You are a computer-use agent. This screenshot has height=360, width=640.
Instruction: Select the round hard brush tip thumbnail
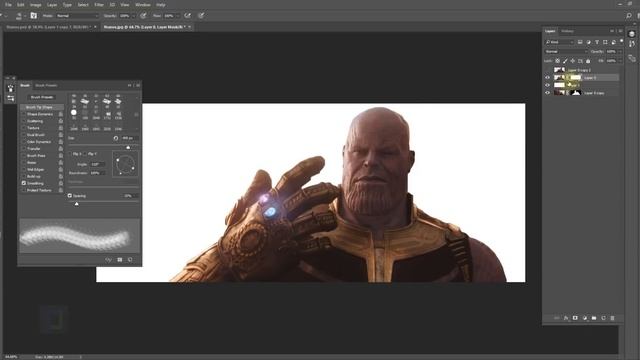click(74, 112)
